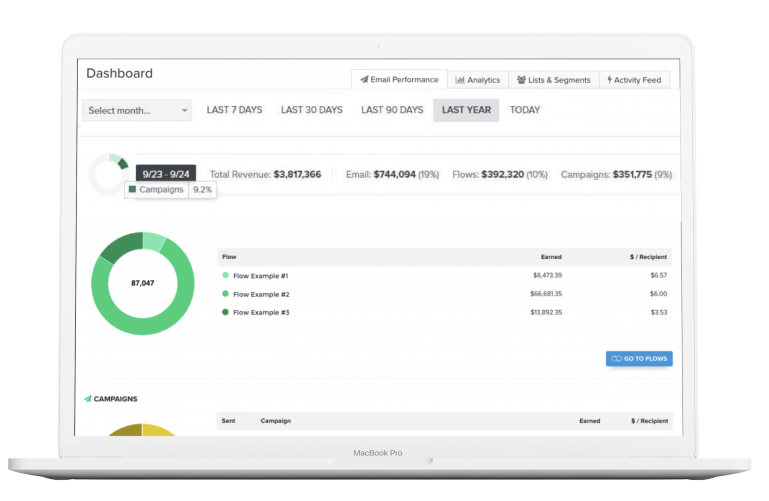Click the Earned header in campaigns table
769x501 pixels.
tap(590, 421)
